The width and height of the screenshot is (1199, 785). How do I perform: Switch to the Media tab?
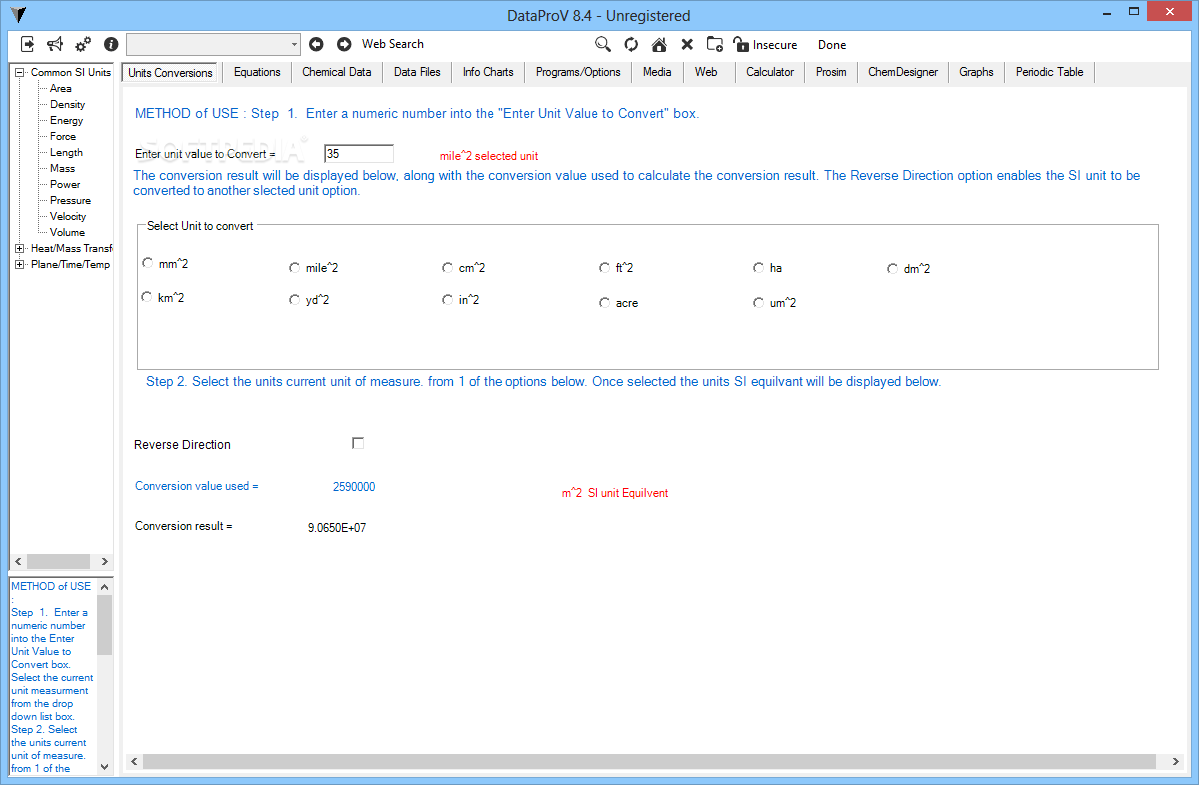(657, 72)
